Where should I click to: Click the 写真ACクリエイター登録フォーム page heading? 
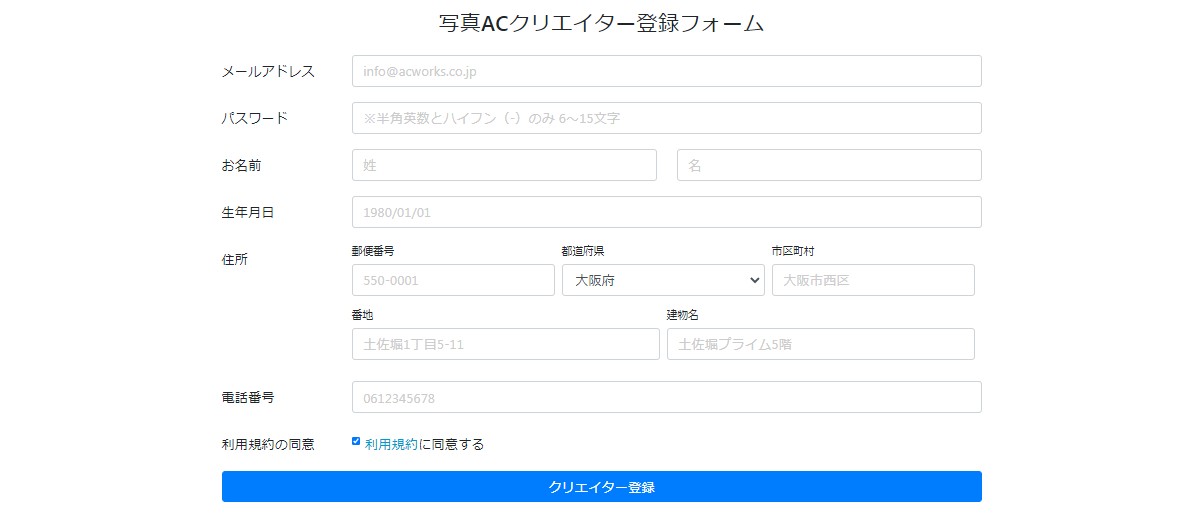[x=601, y=23]
